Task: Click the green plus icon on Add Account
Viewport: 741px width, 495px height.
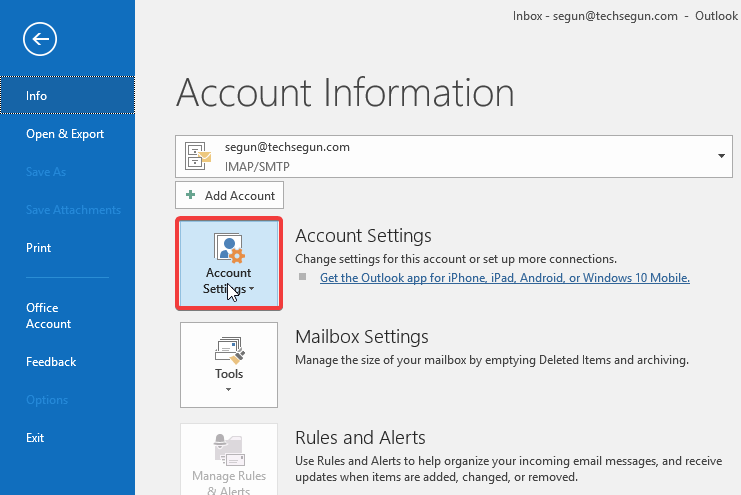Action: [x=190, y=195]
